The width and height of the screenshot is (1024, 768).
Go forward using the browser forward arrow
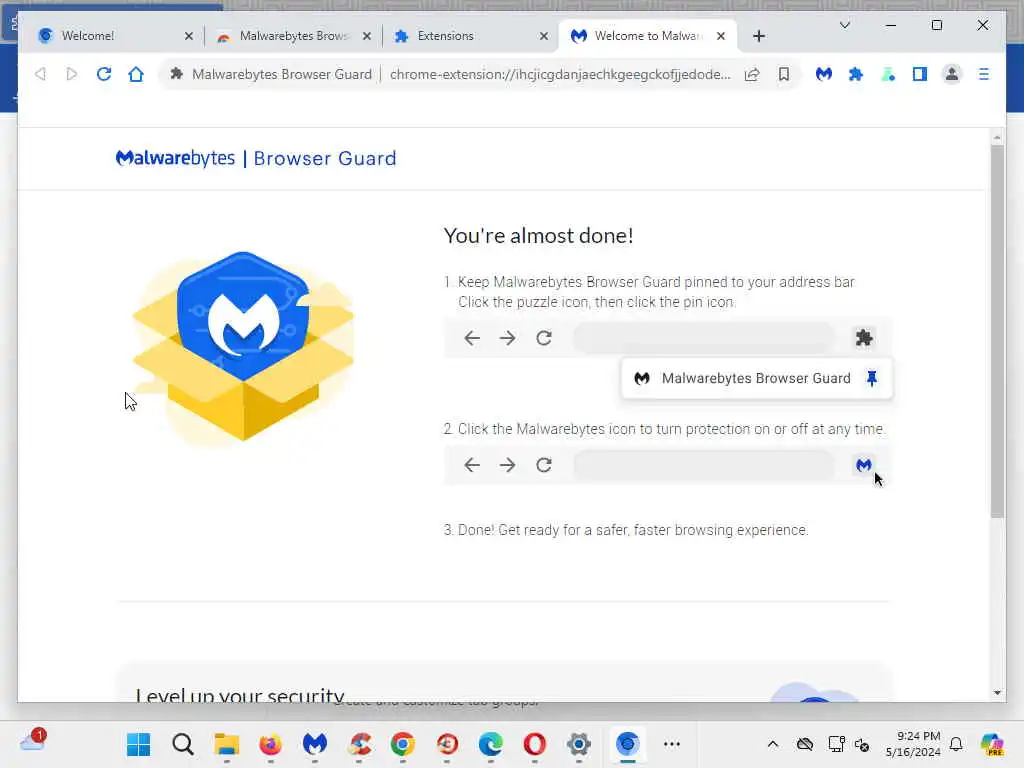(72, 74)
